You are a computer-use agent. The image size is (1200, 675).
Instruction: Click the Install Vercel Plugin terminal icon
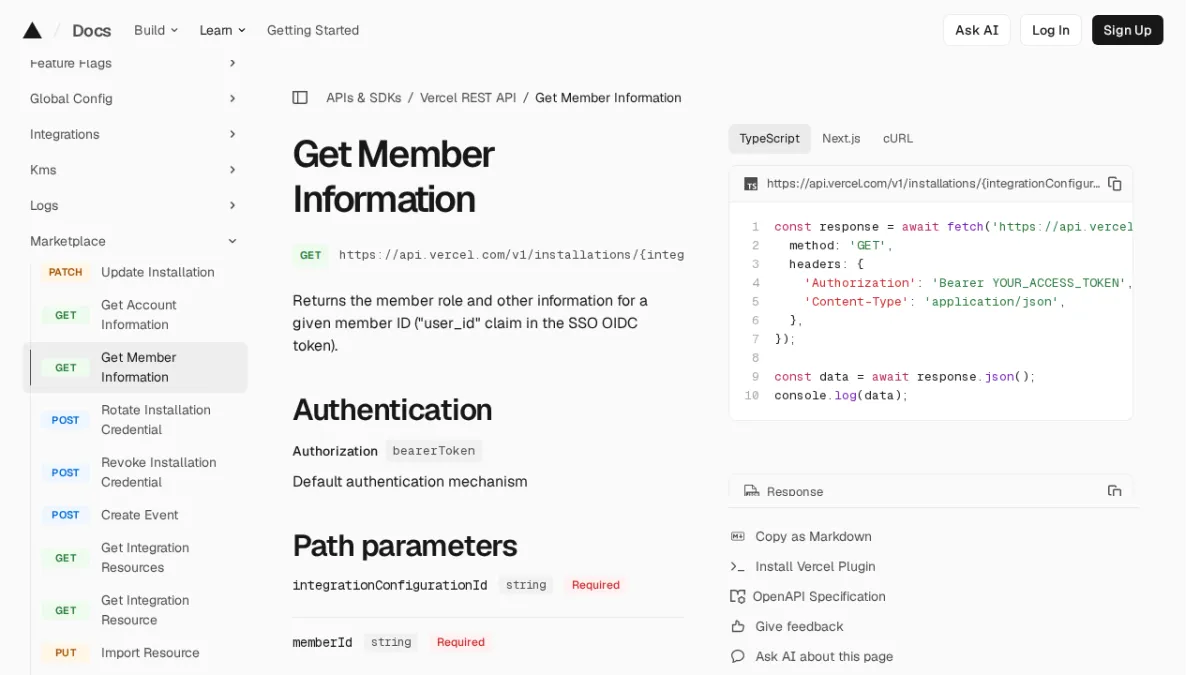738,567
